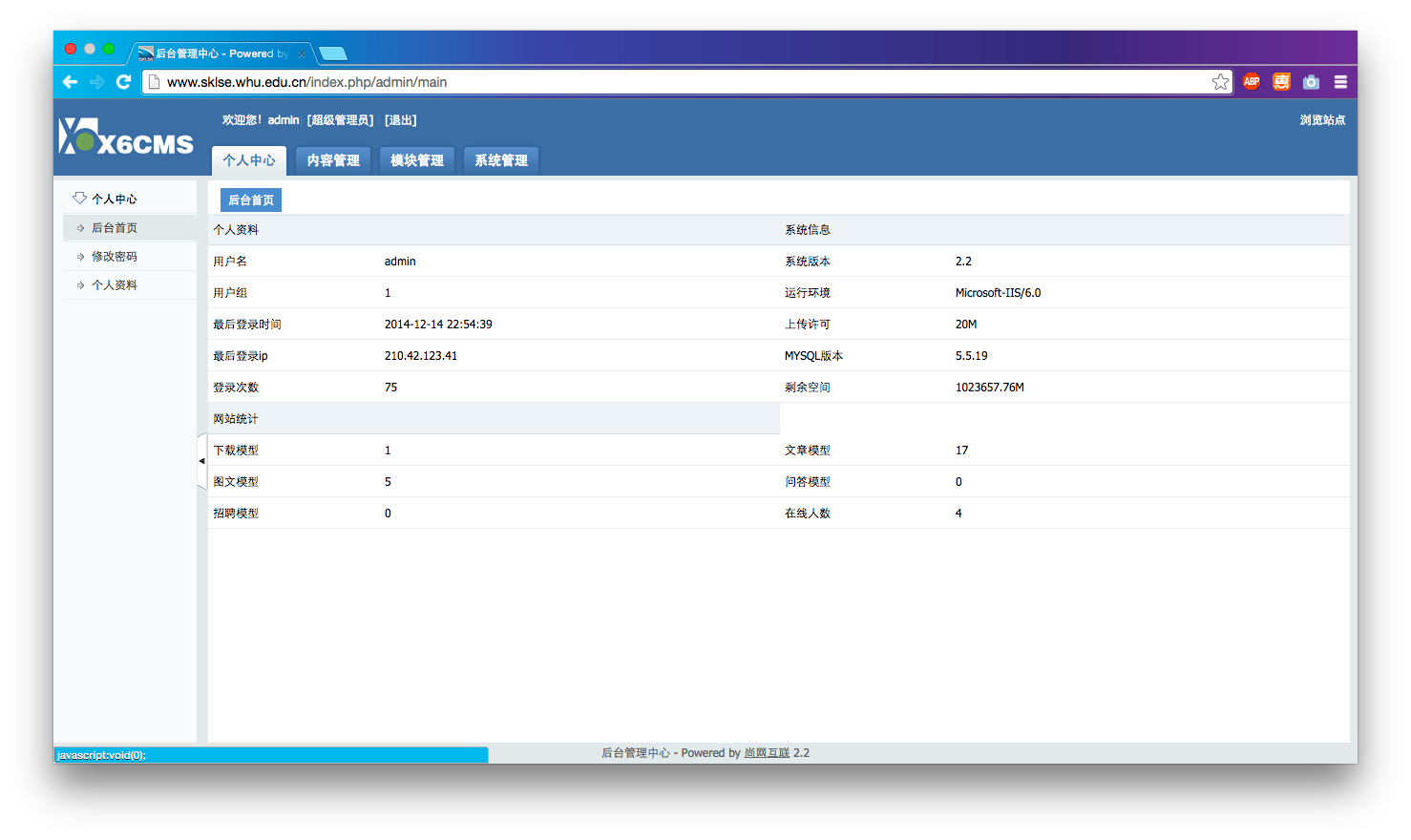Screen dimensions: 1411x840
Task: Open 个人资料 in the sidebar
Action: point(115,285)
